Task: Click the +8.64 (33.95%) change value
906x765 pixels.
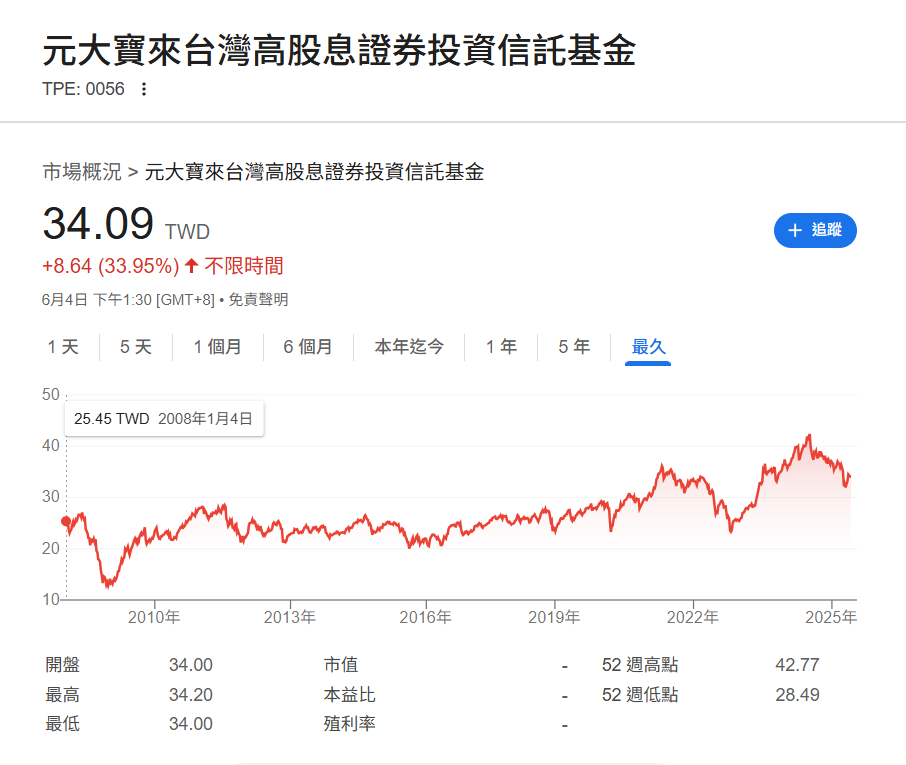Action: coord(110,266)
